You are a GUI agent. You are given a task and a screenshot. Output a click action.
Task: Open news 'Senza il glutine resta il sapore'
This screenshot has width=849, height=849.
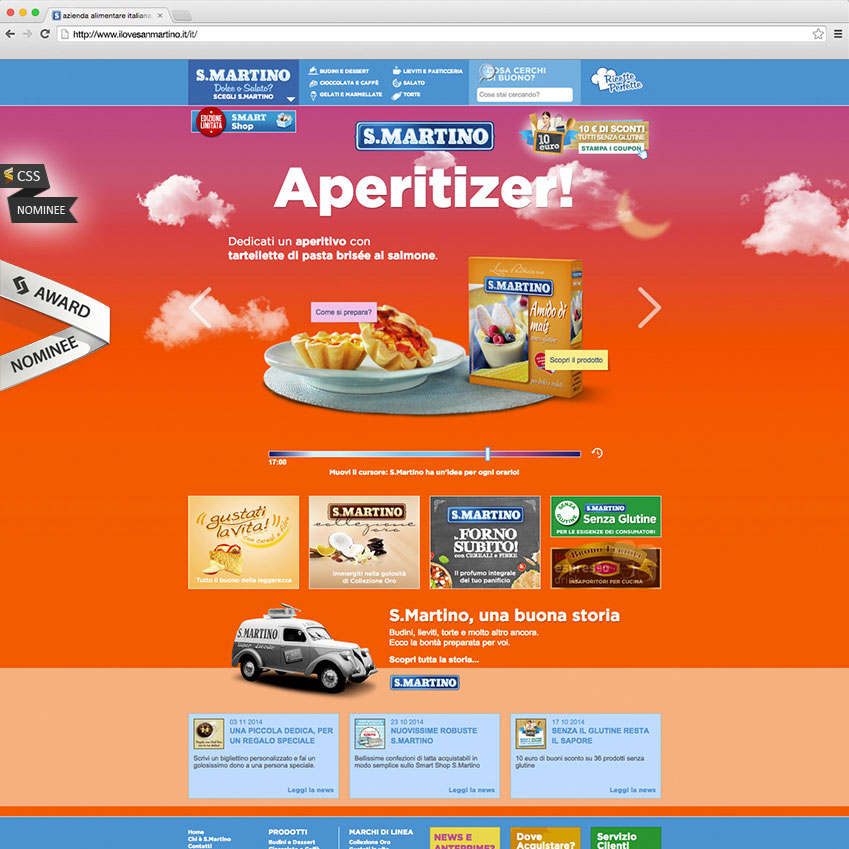point(600,735)
